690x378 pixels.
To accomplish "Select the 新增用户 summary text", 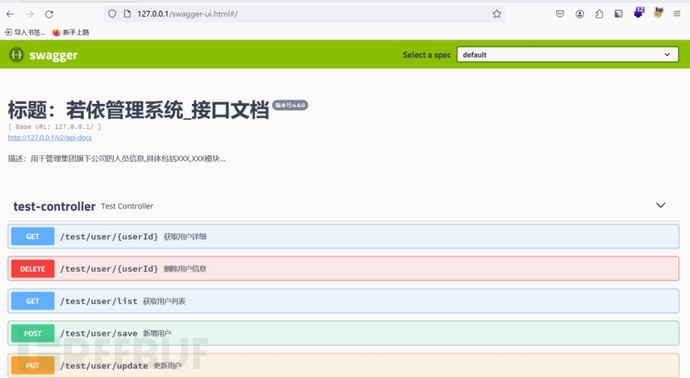I will coord(157,333).
